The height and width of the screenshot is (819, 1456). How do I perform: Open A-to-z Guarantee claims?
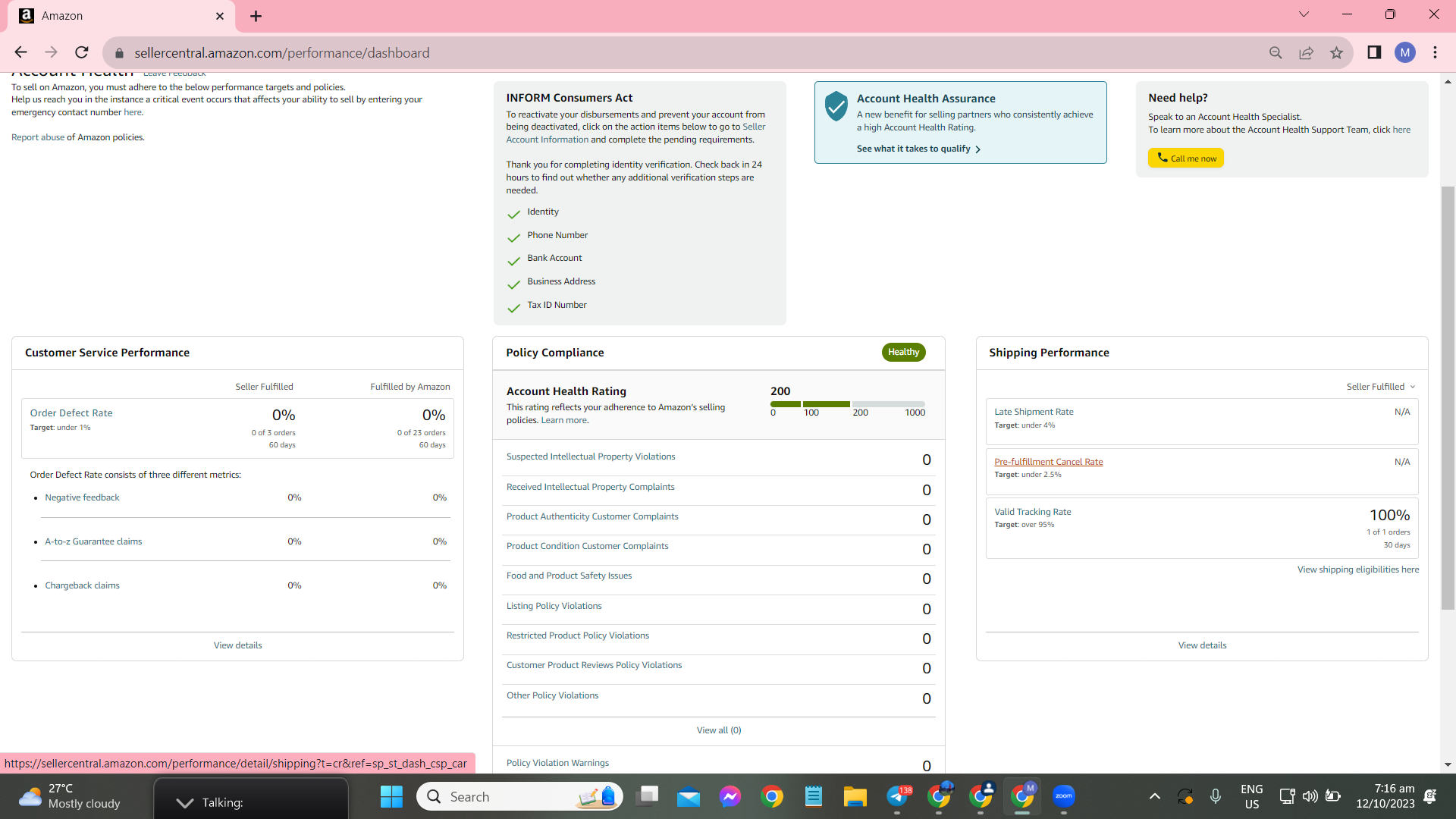pyautogui.click(x=93, y=541)
